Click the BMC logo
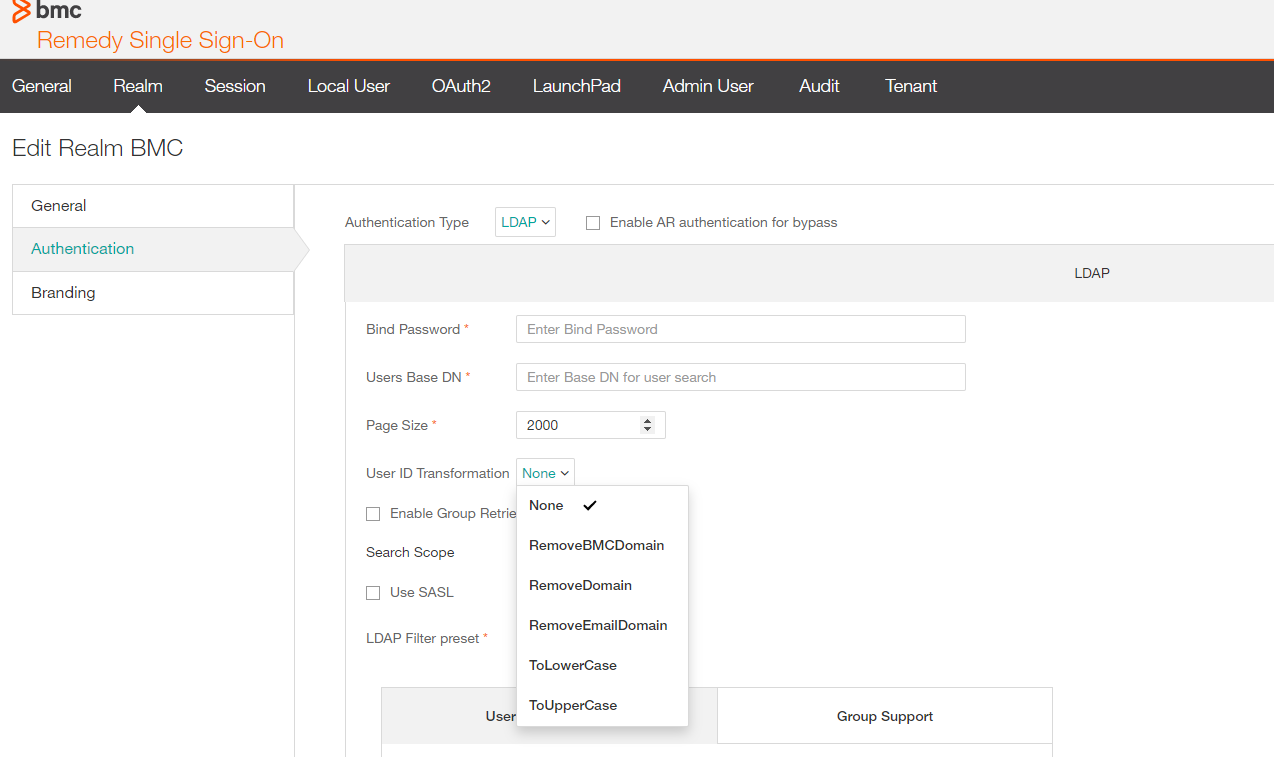The image size is (1274, 757). pos(47,12)
